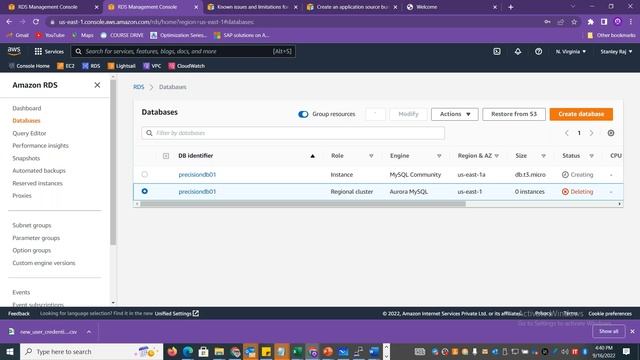Open Microsoft Edge from the taskbar
The width and height of the screenshot is (640, 360).
click(188, 351)
